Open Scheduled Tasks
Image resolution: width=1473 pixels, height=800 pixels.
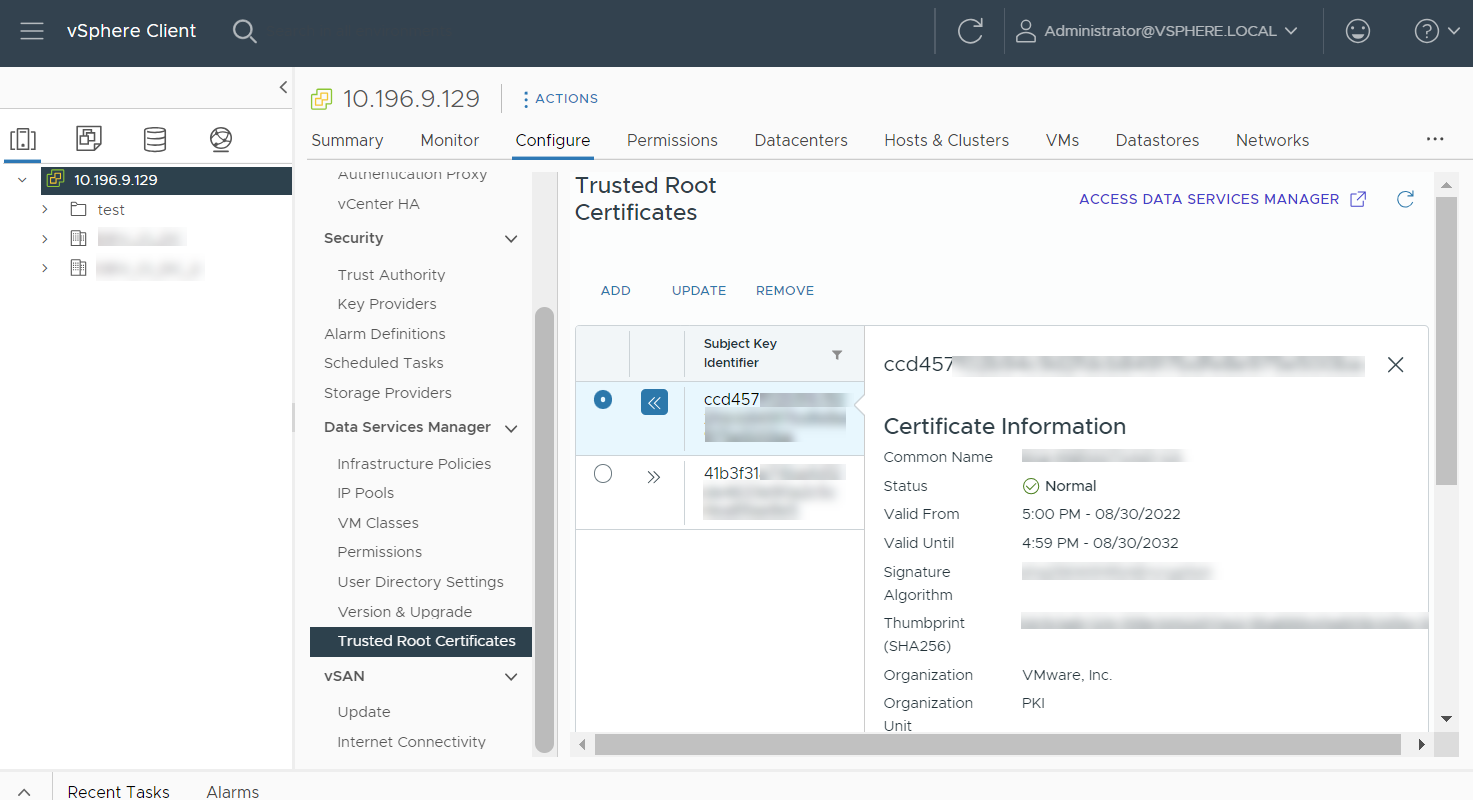384,363
